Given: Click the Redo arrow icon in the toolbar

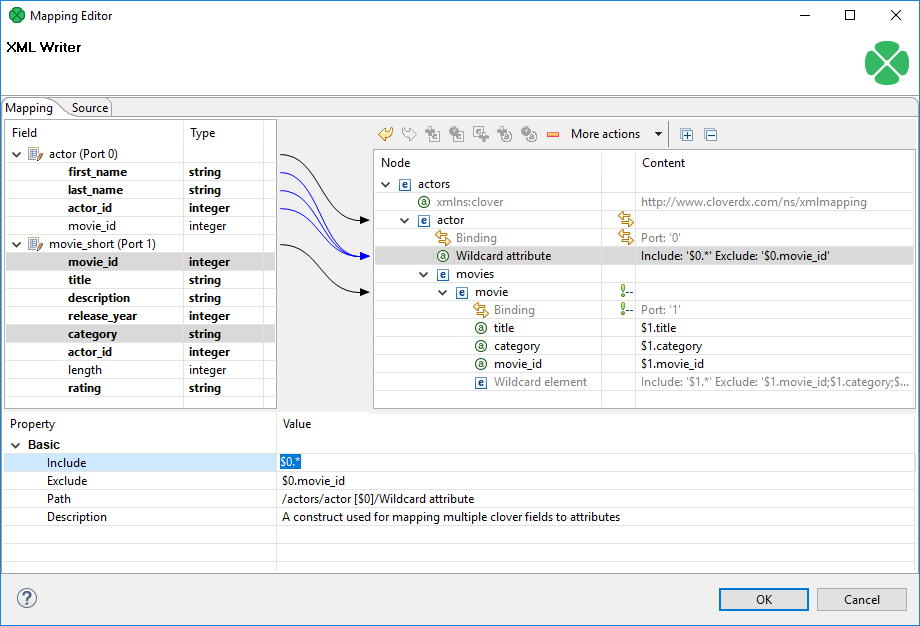Looking at the screenshot, I should tap(409, 133).
